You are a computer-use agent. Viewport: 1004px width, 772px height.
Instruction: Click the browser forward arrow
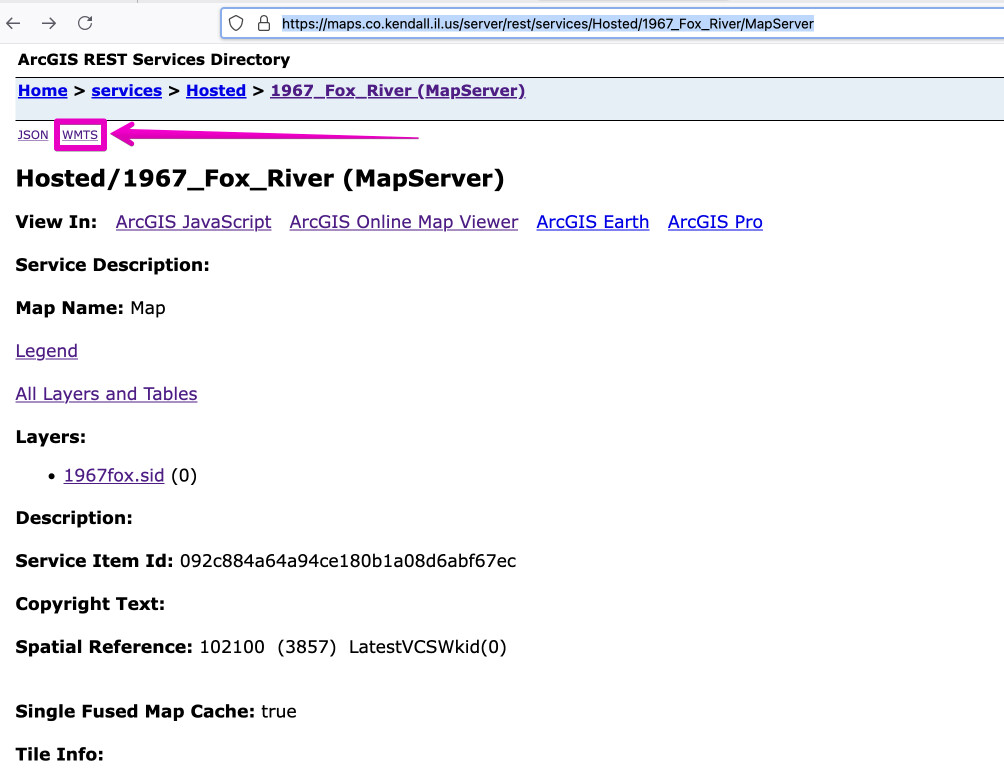coord(49,23)
